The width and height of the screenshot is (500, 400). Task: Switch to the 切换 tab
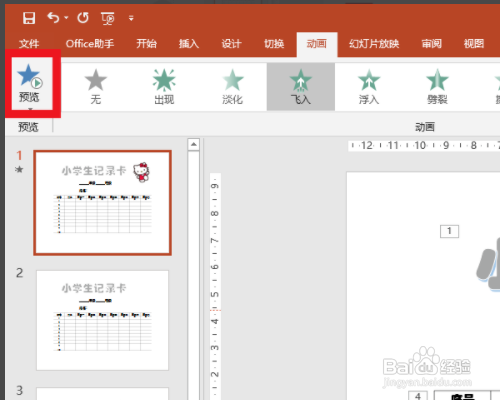(274, 44)
